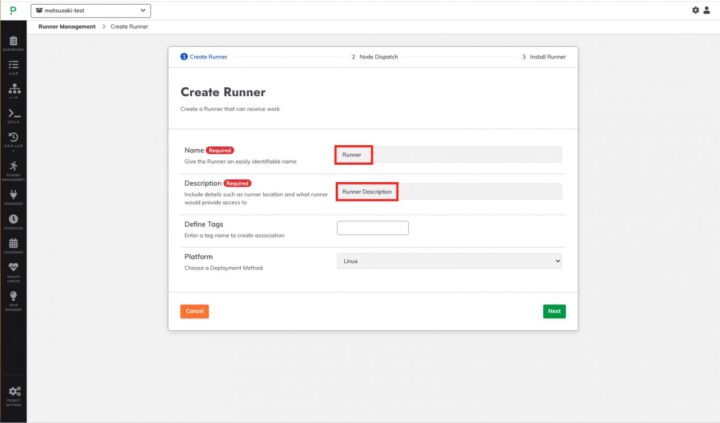Open the Commands terminal icon in sidebar

point(13,115)
